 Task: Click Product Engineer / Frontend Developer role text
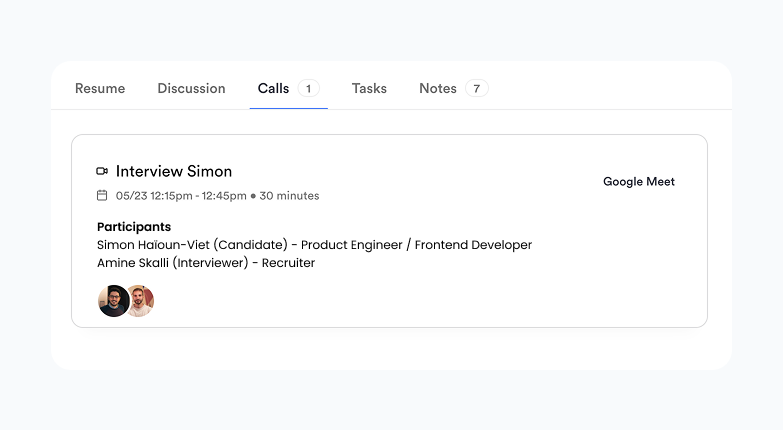tap(416, 245)
